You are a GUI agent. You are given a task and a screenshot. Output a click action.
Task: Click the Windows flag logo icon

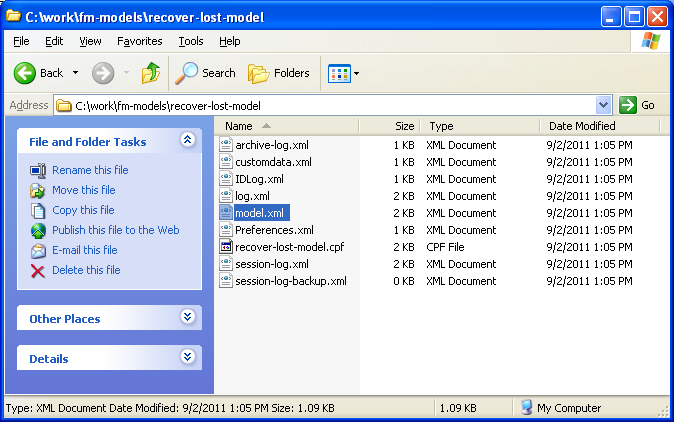(x=650, y=41)
